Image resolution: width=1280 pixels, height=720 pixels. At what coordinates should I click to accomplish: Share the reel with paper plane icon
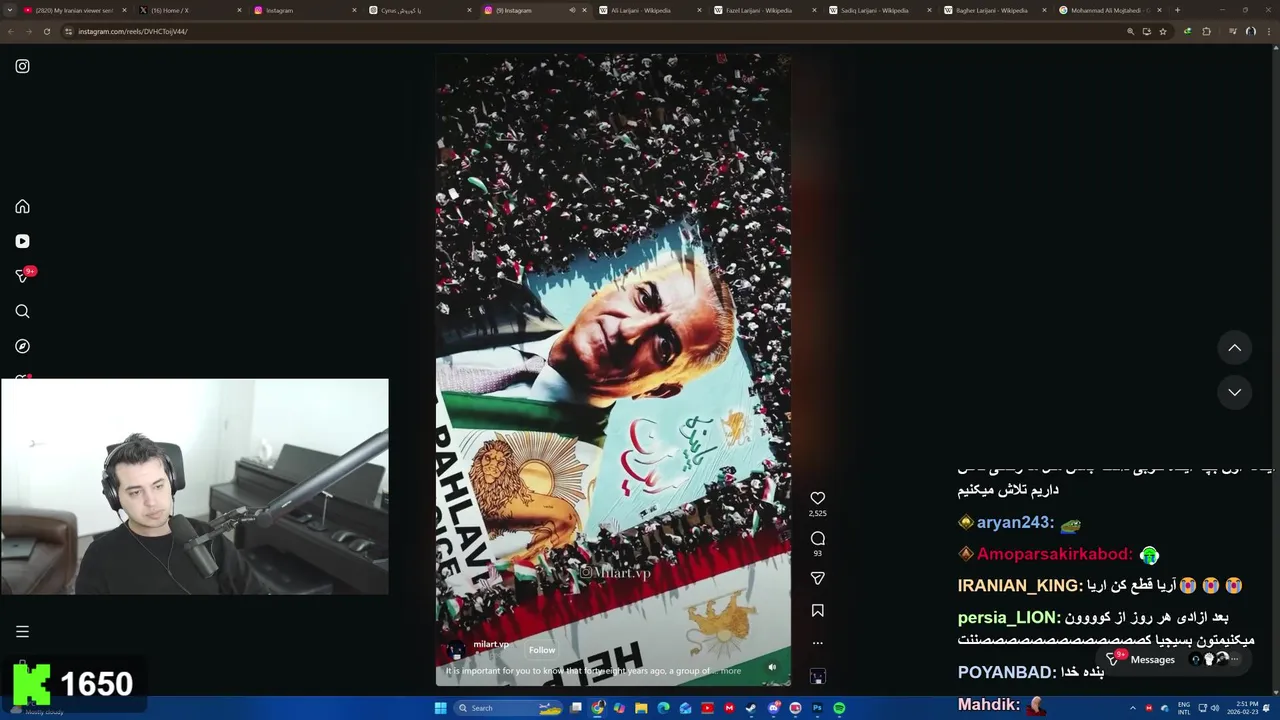817,578
